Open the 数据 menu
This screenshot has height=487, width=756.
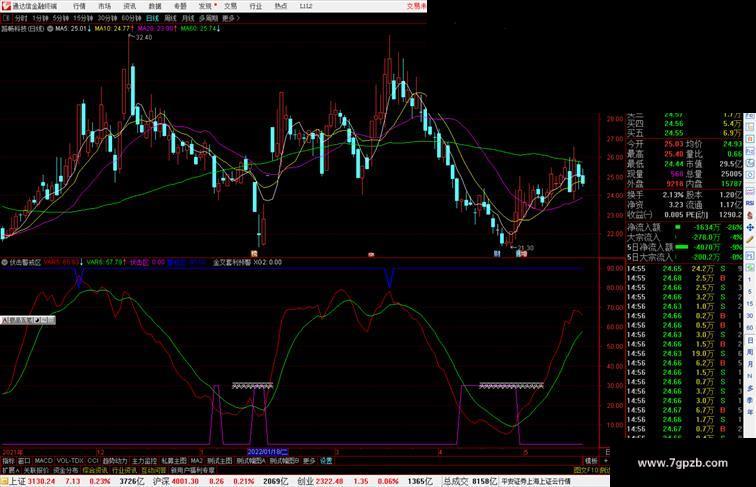[x=155, y=6]
